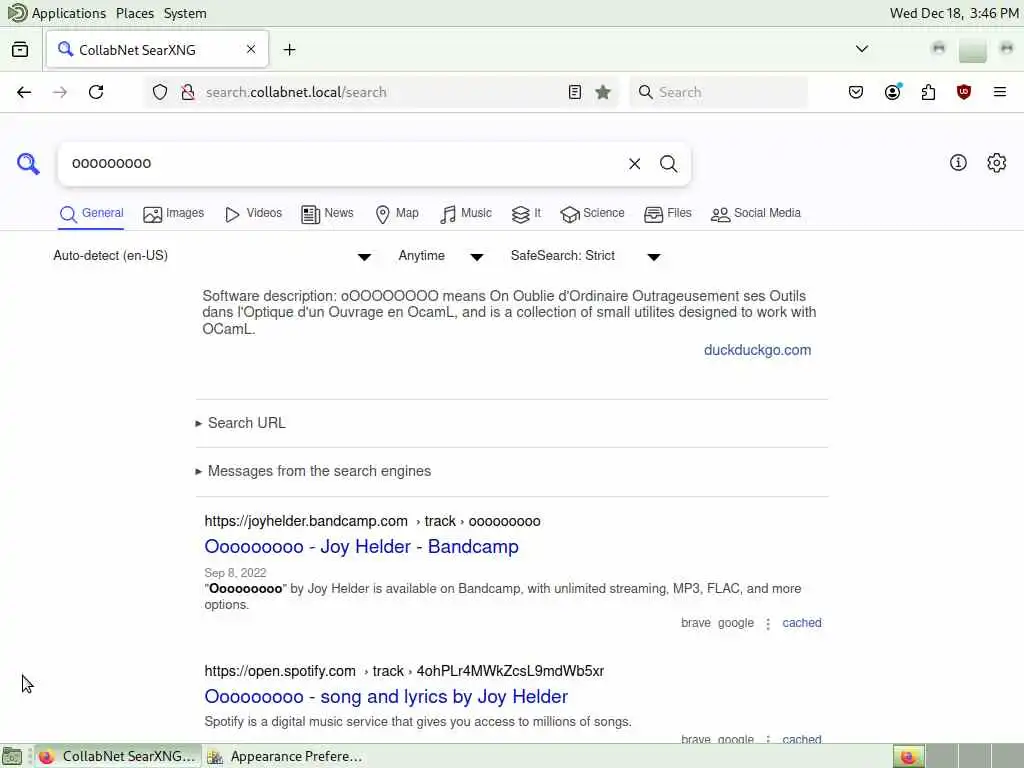Toggle reader view icon
The width and height of the screenshot is (1024, 768).
(575, 92)
